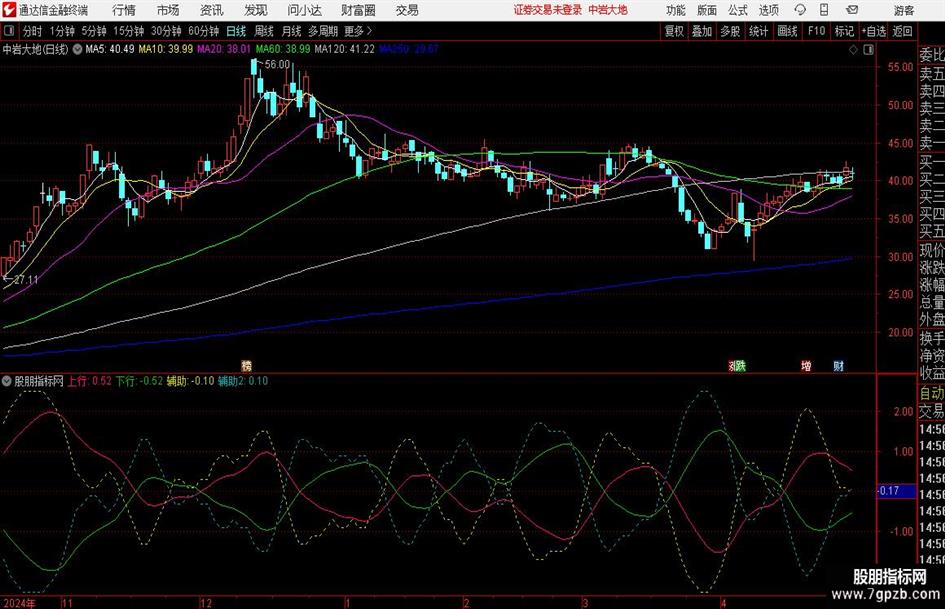Screen dimensions: 945x609
Task: Click the 叠加 overlay button
Action: coord(702,31)
